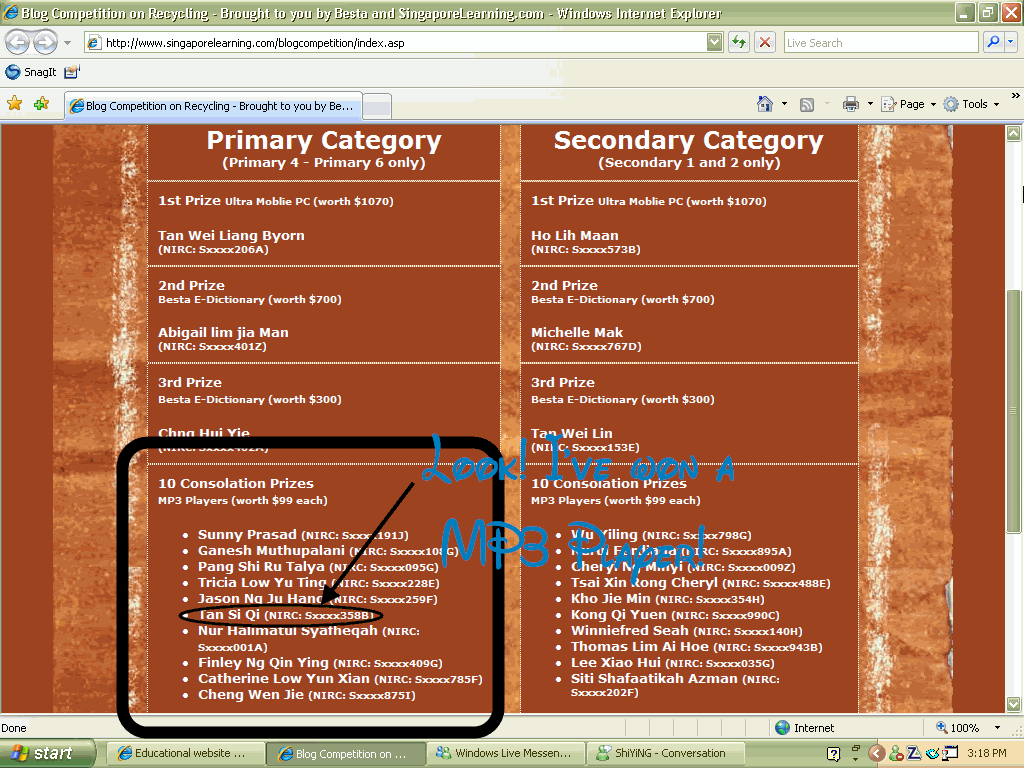Click the Internet Explorer title bar icon
1024x768 pixels.
click(10, 12)
